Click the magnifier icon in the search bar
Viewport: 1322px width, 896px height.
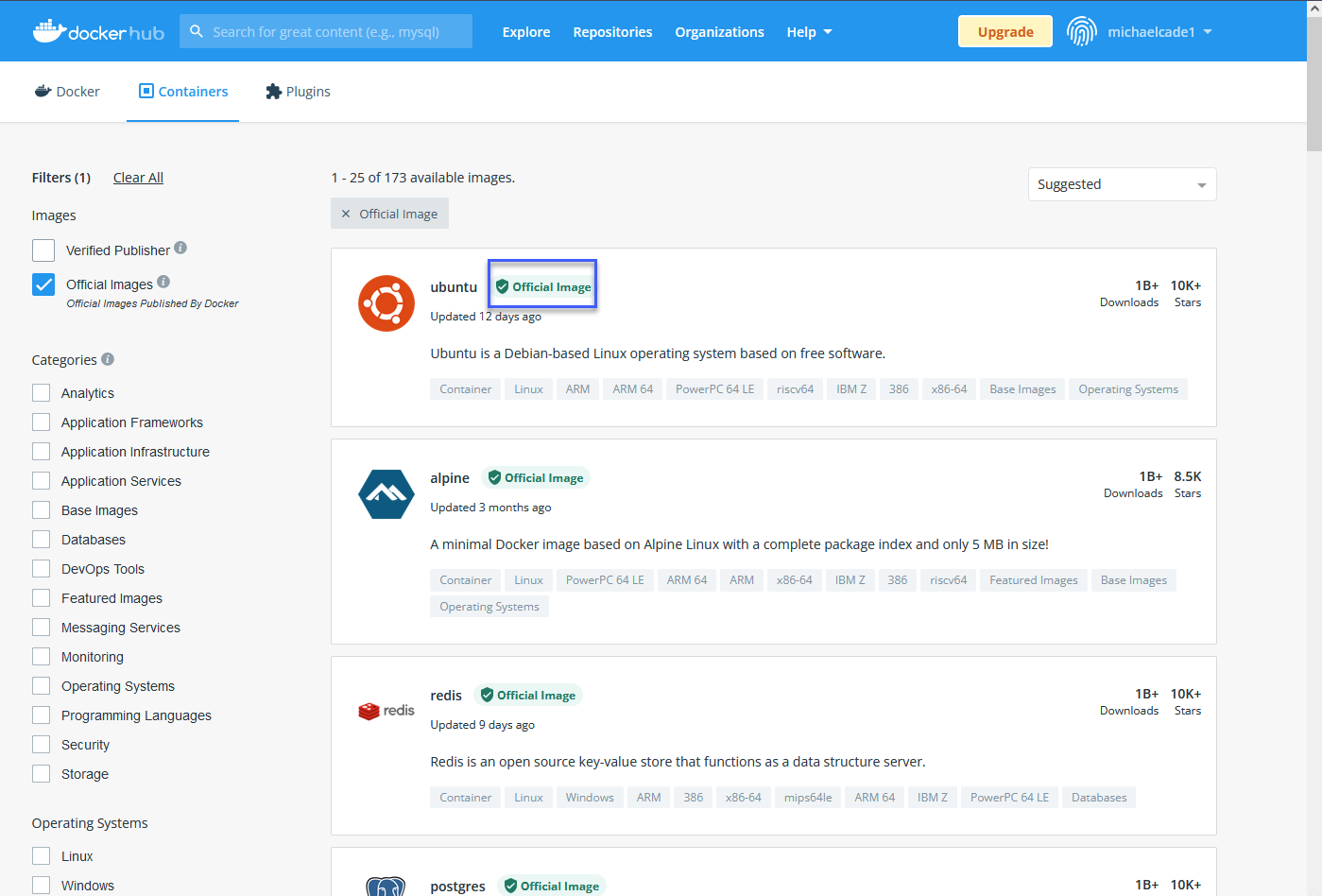point(196,30)
